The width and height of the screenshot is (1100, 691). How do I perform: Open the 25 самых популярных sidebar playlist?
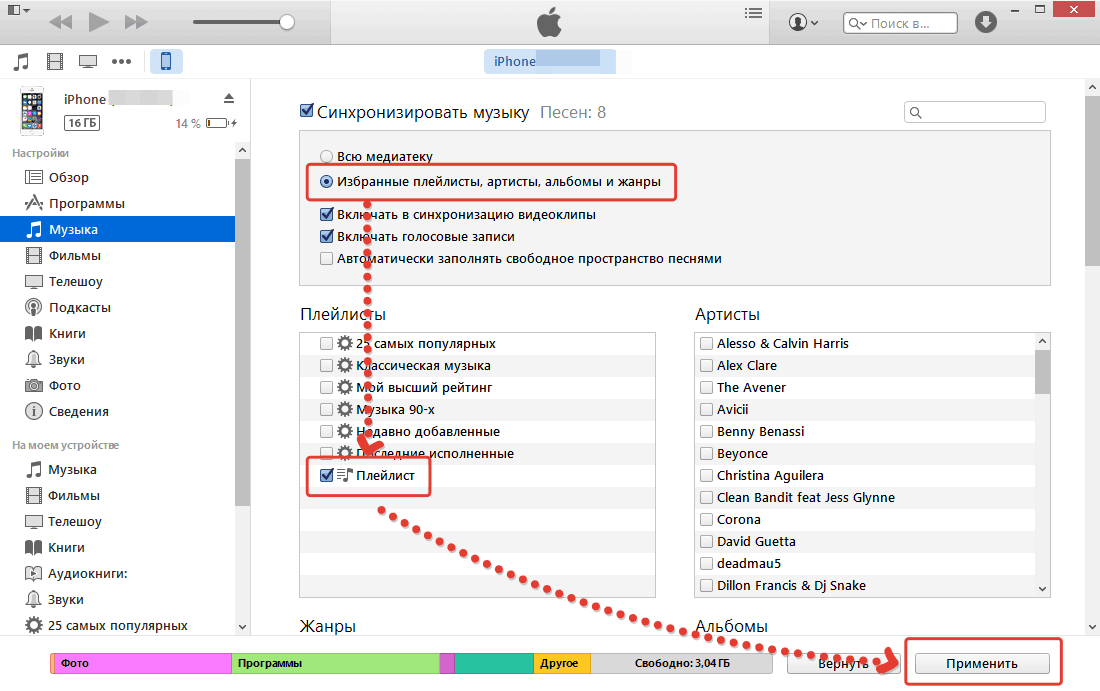click(118, 625)
